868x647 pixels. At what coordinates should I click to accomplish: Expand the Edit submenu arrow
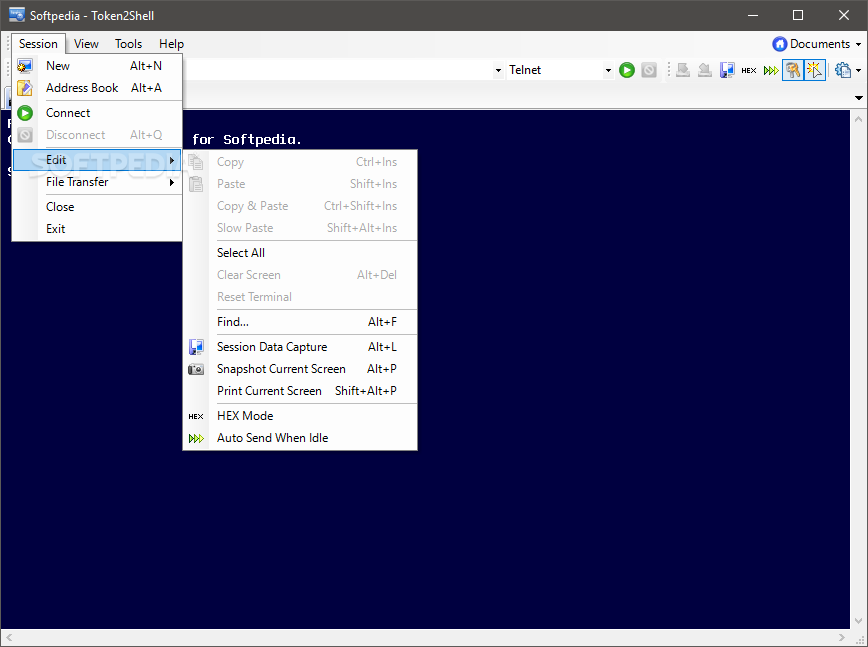pyautogui.click(x=172, y=160)
